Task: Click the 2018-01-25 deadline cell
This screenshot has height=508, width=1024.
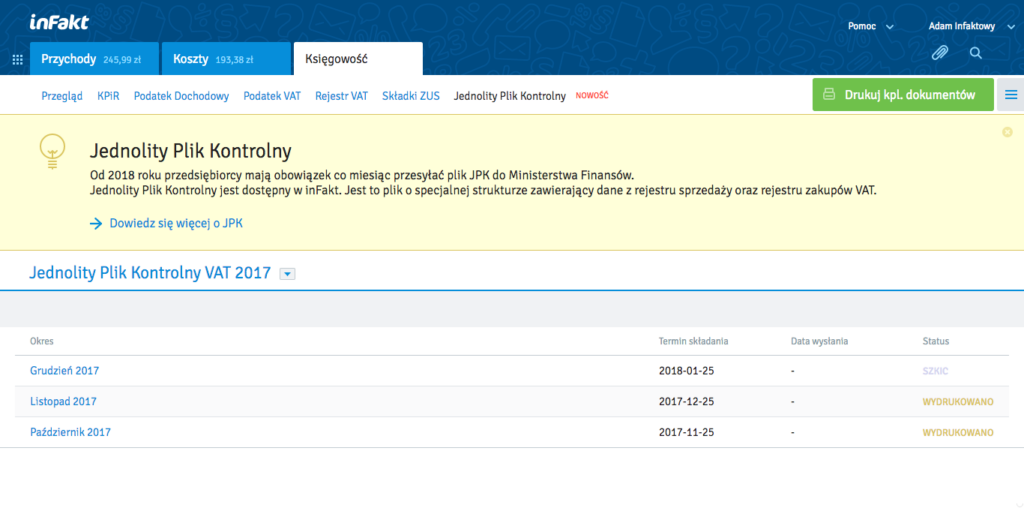Action: click(x=686, y=371)
